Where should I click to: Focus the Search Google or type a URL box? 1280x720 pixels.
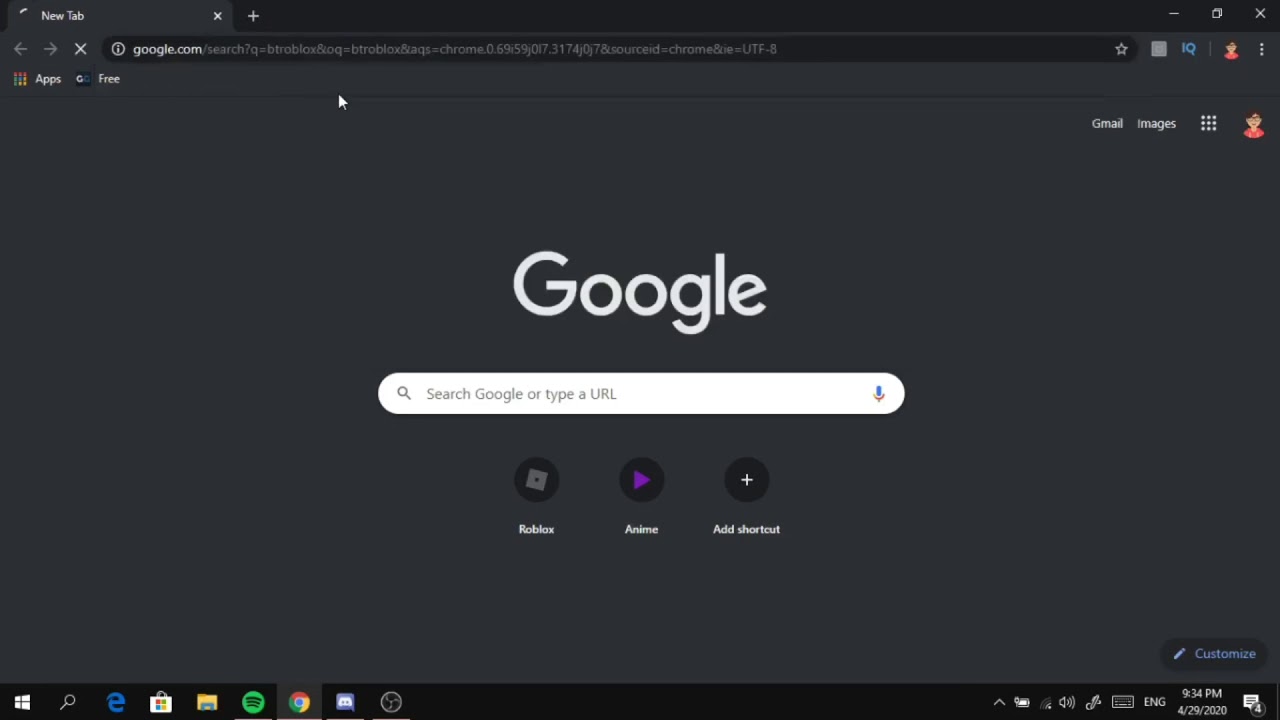point(641,394)
